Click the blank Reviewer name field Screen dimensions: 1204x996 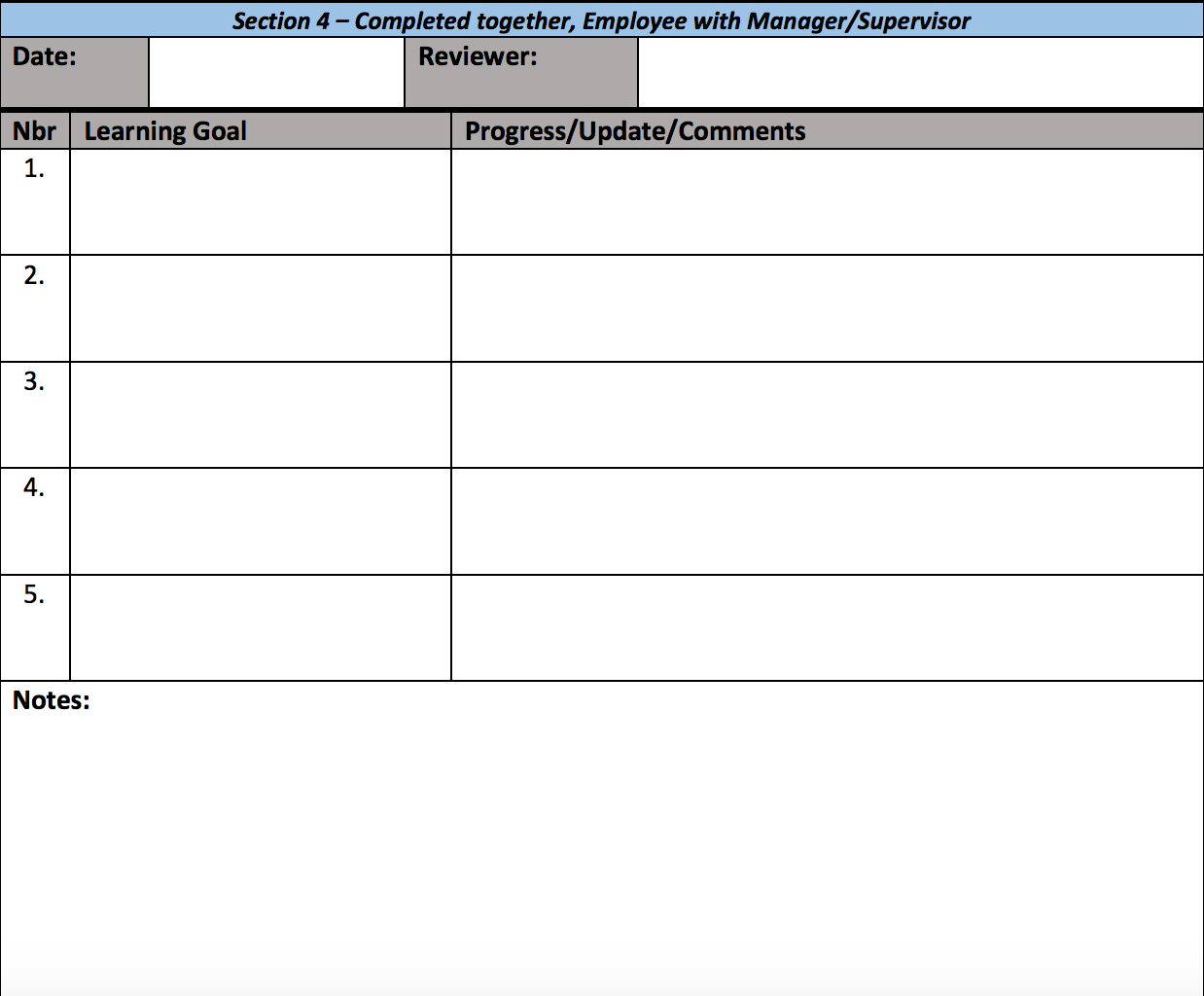point(920,73)
